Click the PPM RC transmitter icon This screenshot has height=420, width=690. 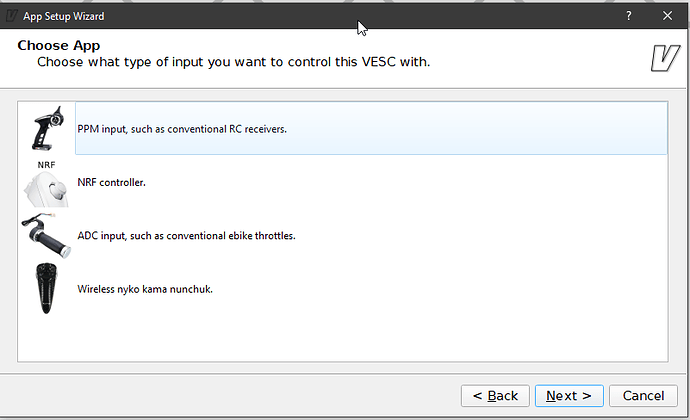point(47,127)
